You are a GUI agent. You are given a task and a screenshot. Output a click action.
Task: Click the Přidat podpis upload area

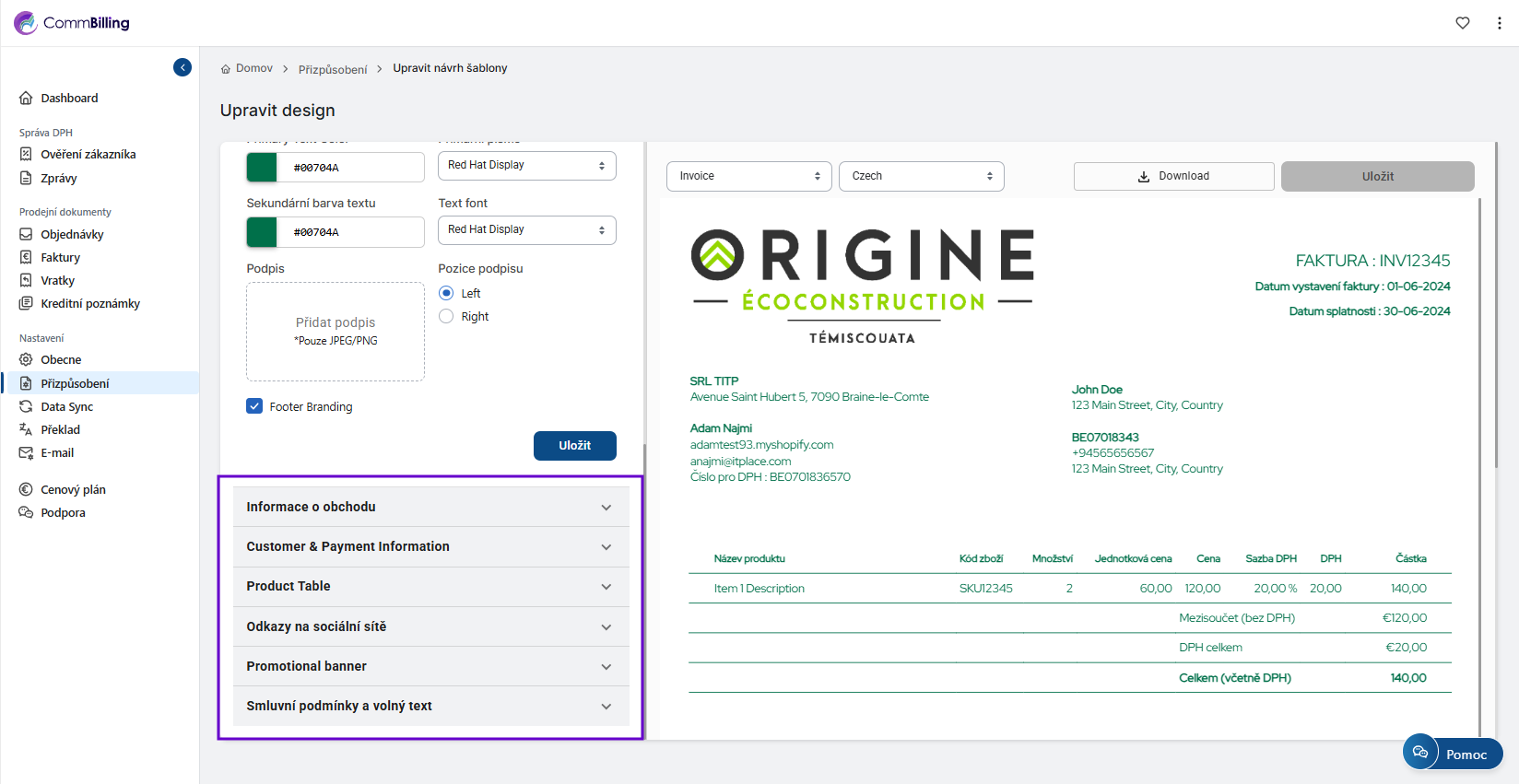[336, 332]
